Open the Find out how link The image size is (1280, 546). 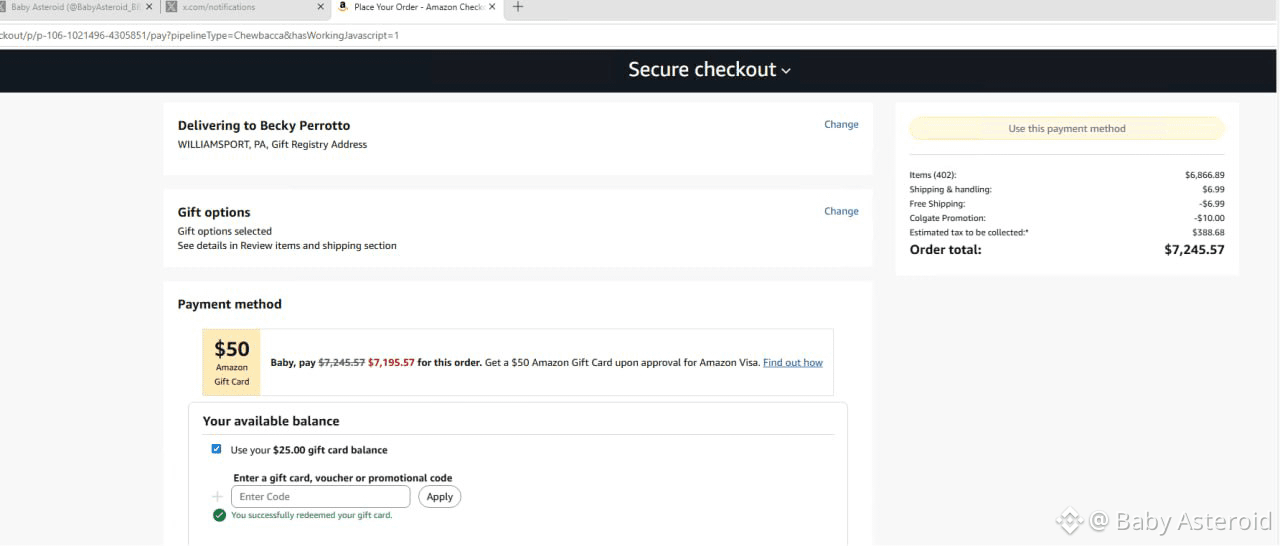[x=793, y=362]
